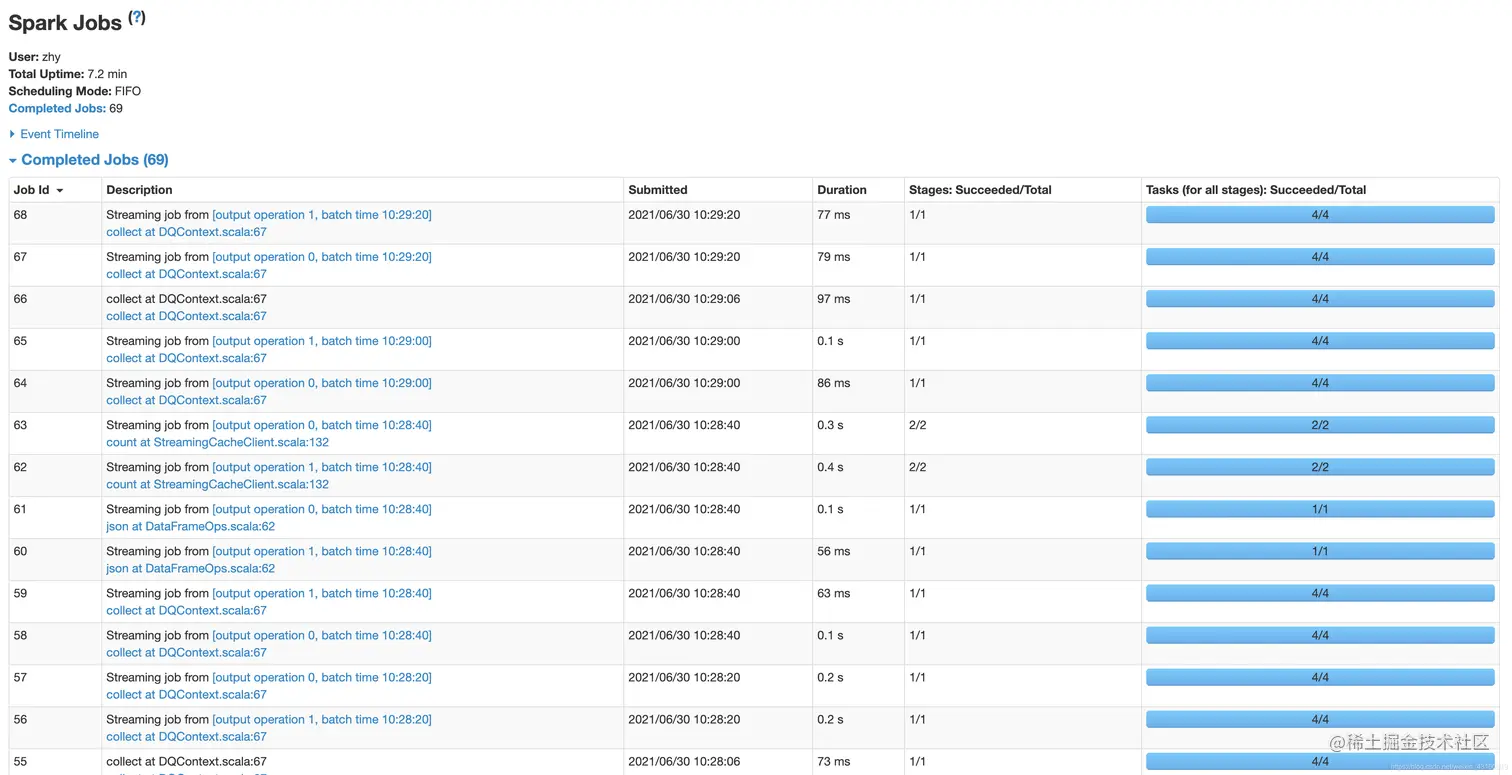Open job 58's output operation 0 batch link
1512x775 pixels.
322,635
